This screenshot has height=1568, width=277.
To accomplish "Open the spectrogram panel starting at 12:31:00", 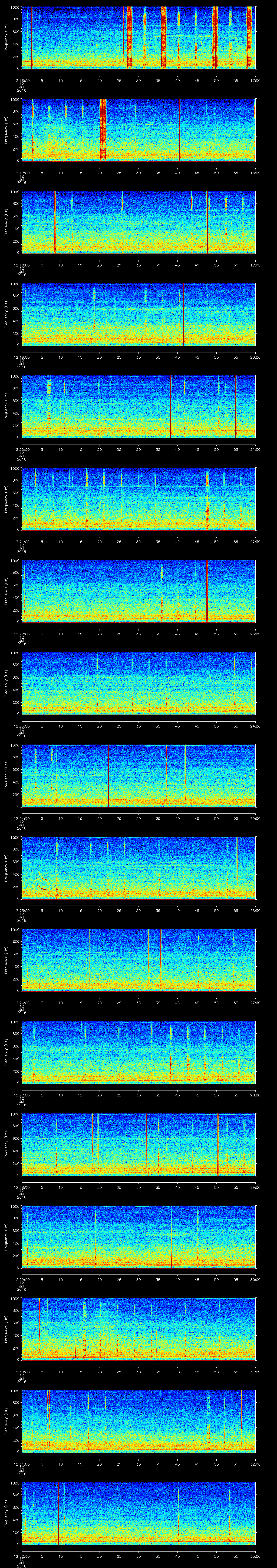I will [139, 1421].
